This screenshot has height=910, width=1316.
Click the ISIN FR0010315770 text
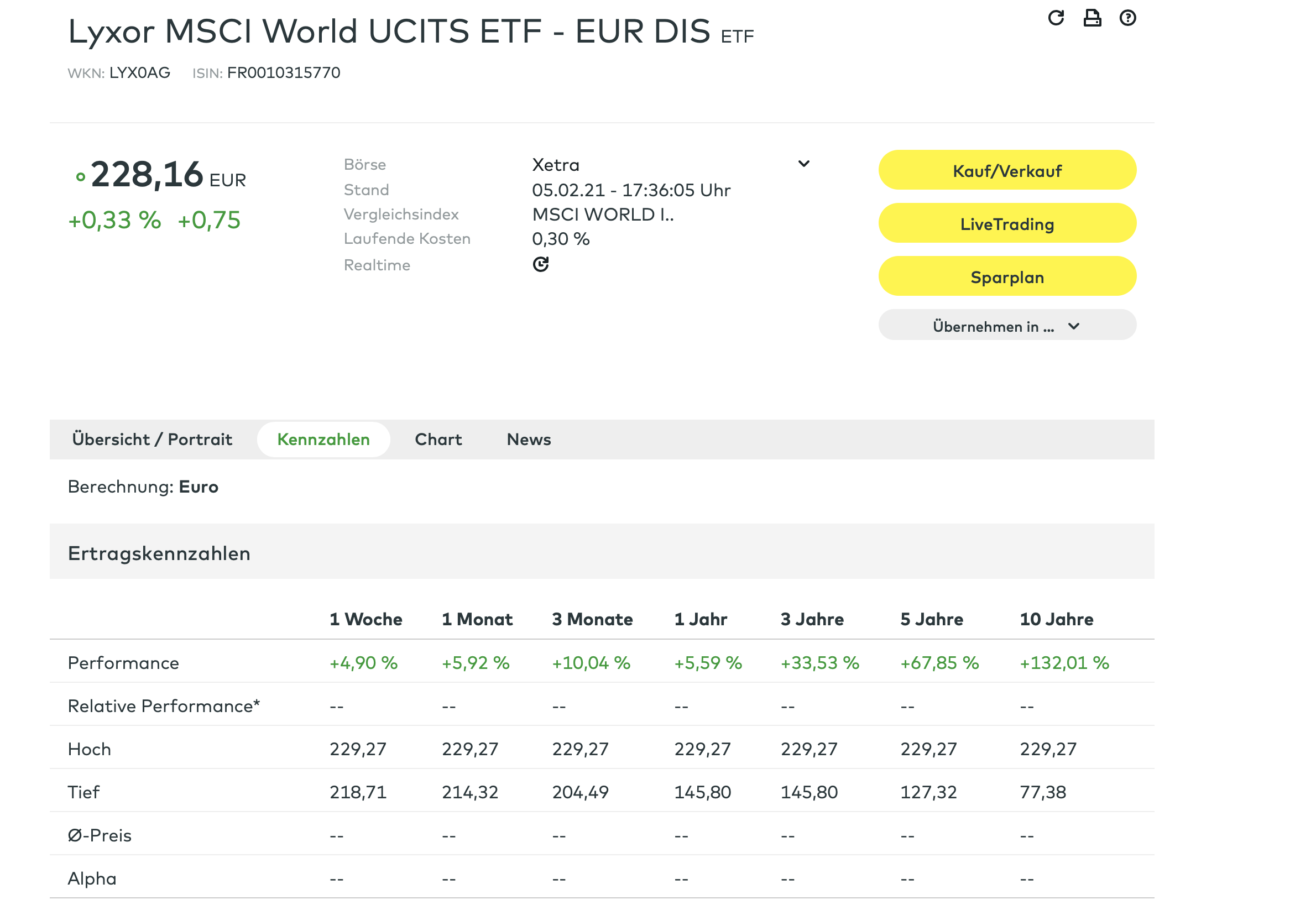[284, 73]
